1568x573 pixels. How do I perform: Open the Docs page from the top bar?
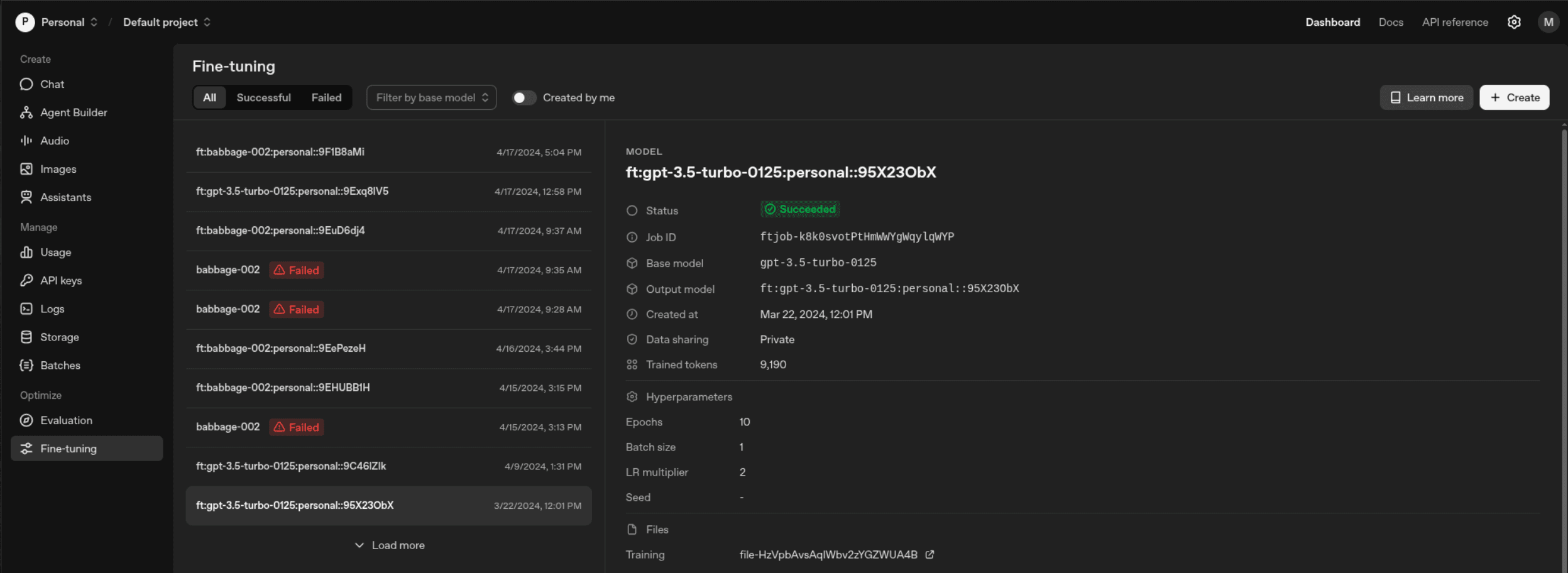pyautogui.click(x=1391, y=21)
